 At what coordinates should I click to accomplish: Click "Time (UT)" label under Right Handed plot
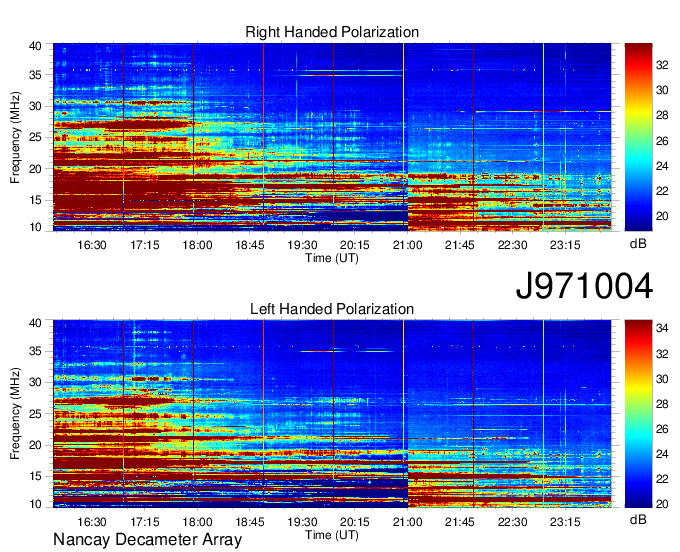(332, 258)
